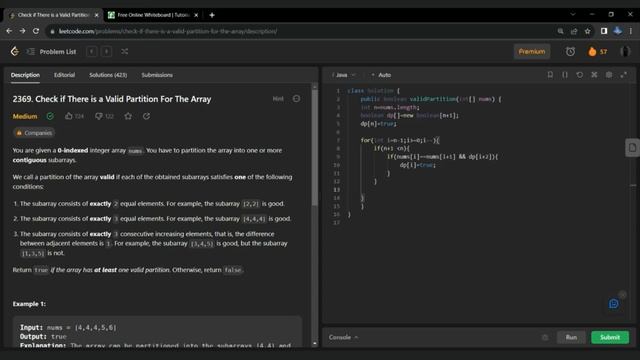
Task: Click the browser address bar URL
Action: click(x=168, y=31)
